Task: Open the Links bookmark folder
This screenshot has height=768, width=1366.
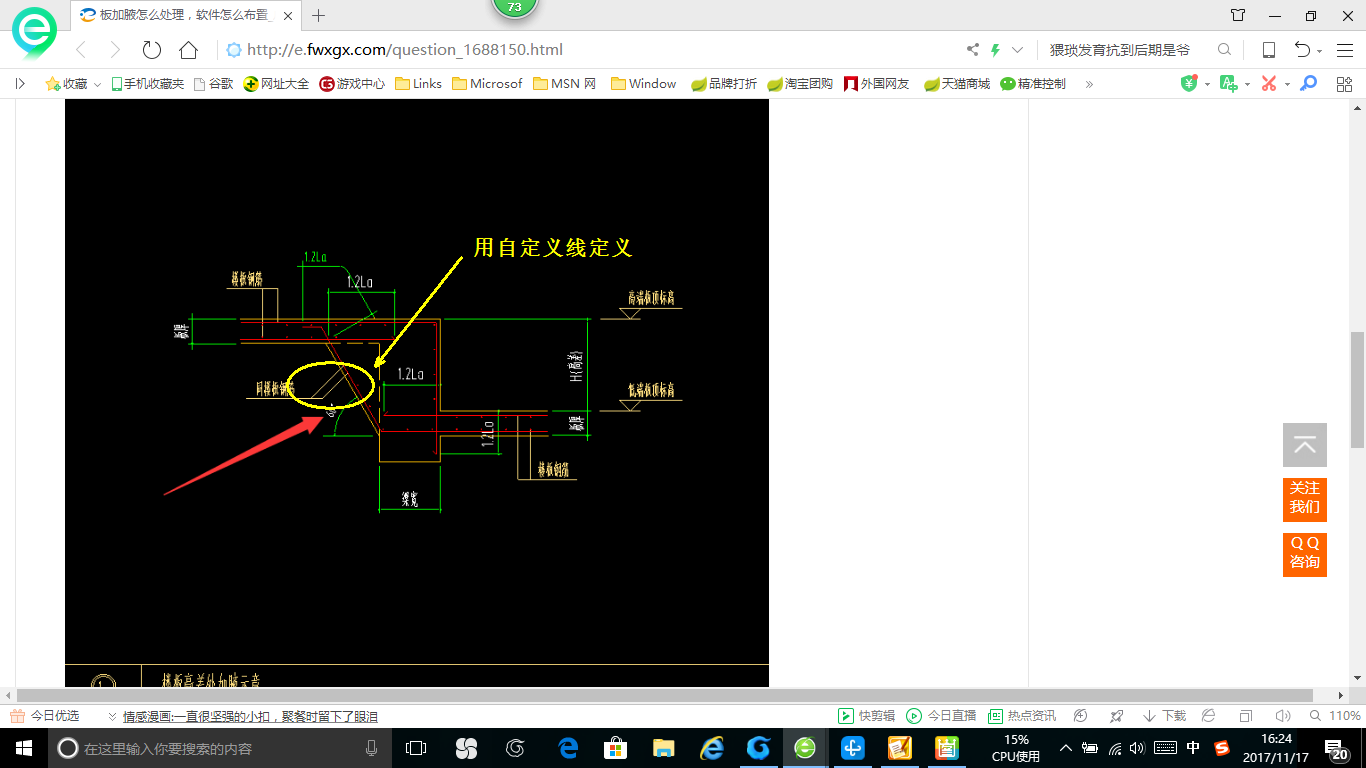Action: (418, 84)
